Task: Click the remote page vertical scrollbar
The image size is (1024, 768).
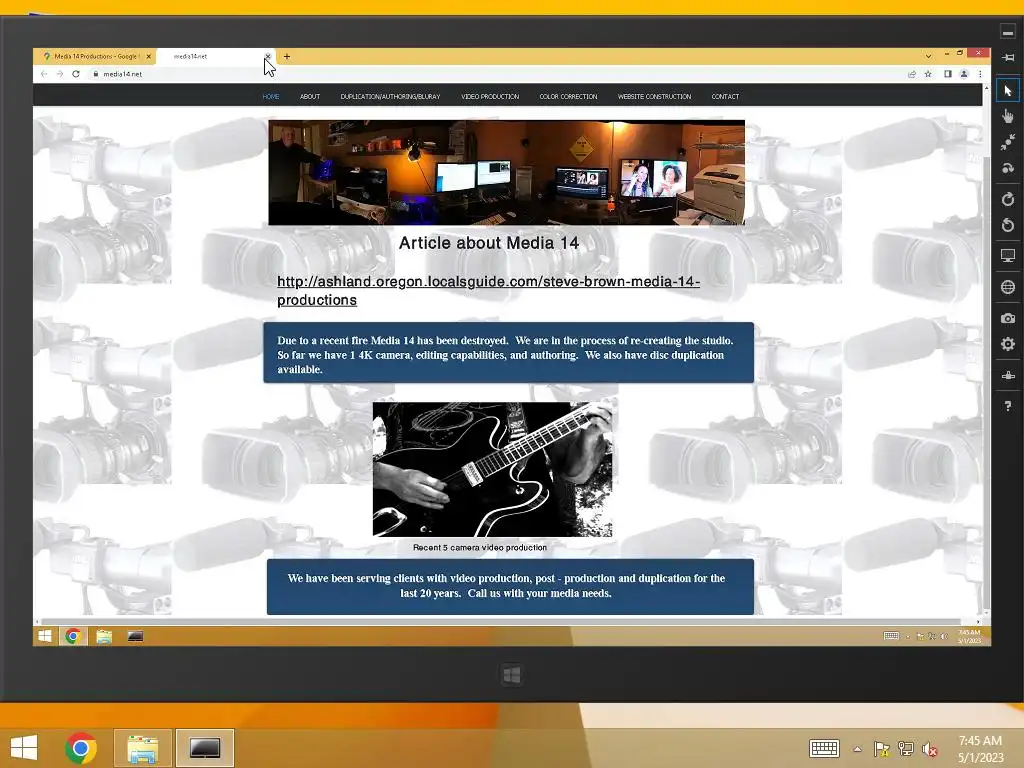Action: [986, 382]
